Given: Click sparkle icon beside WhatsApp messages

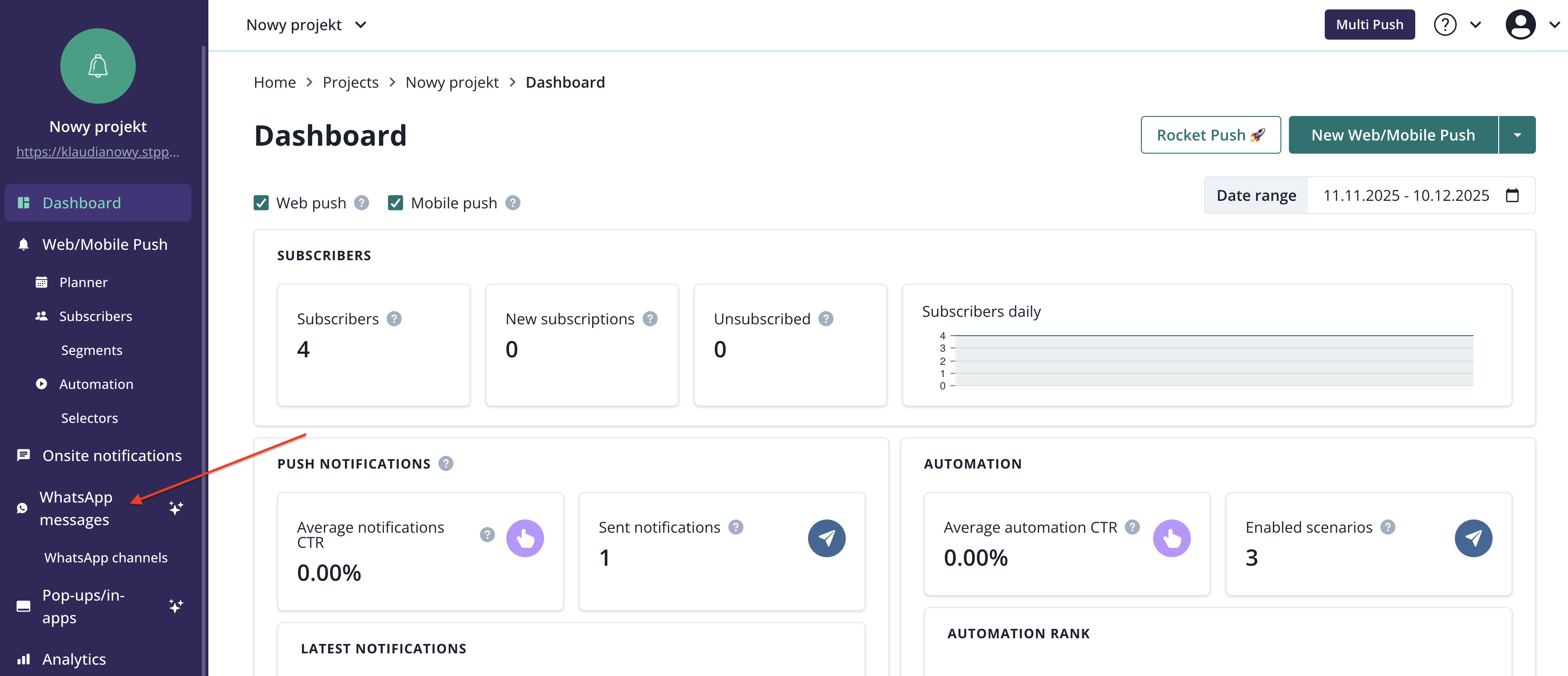Looking at the screenshot, I should coord(175,508).
